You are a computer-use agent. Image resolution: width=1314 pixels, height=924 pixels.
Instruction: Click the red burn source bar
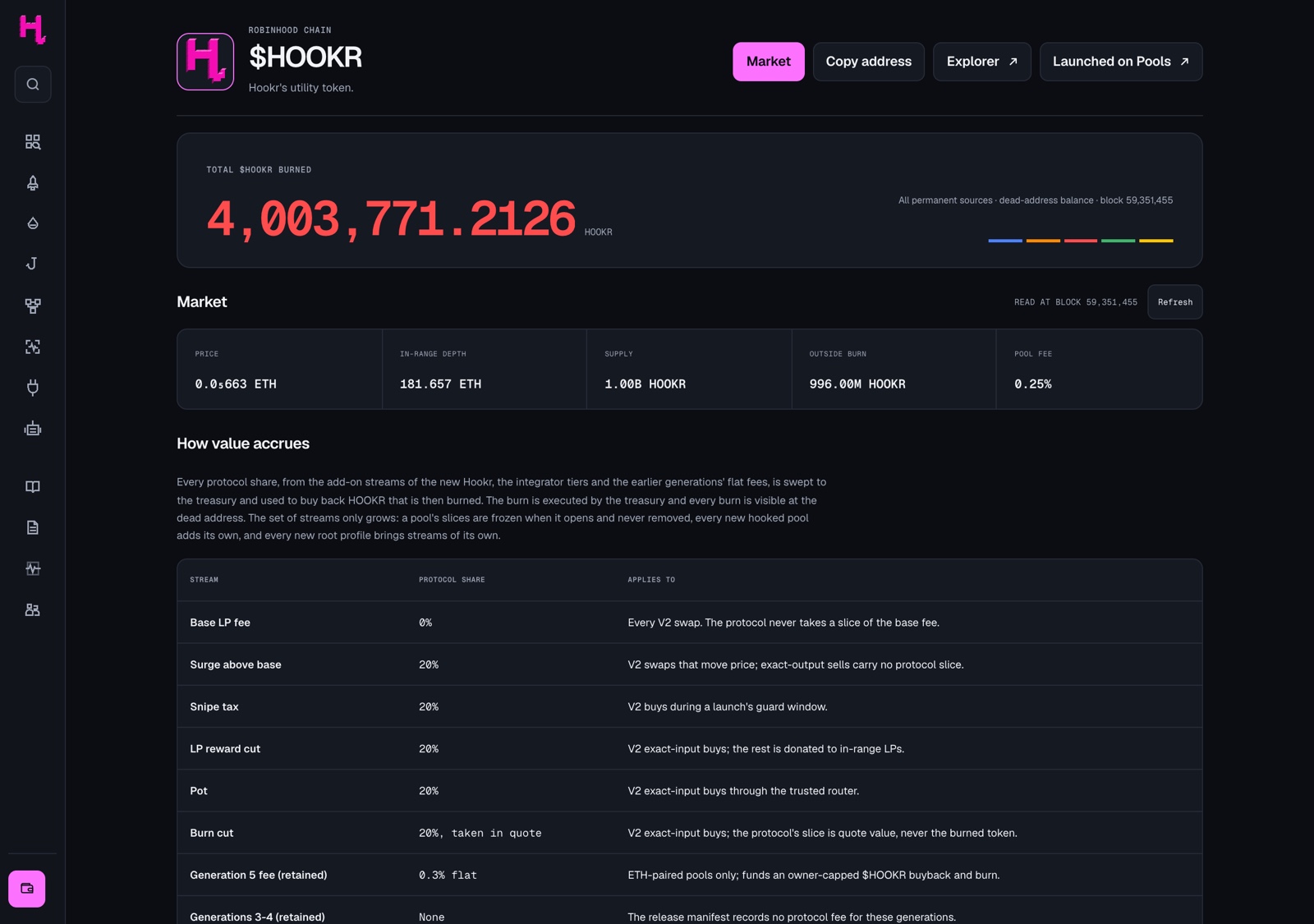coord(1081,241)
